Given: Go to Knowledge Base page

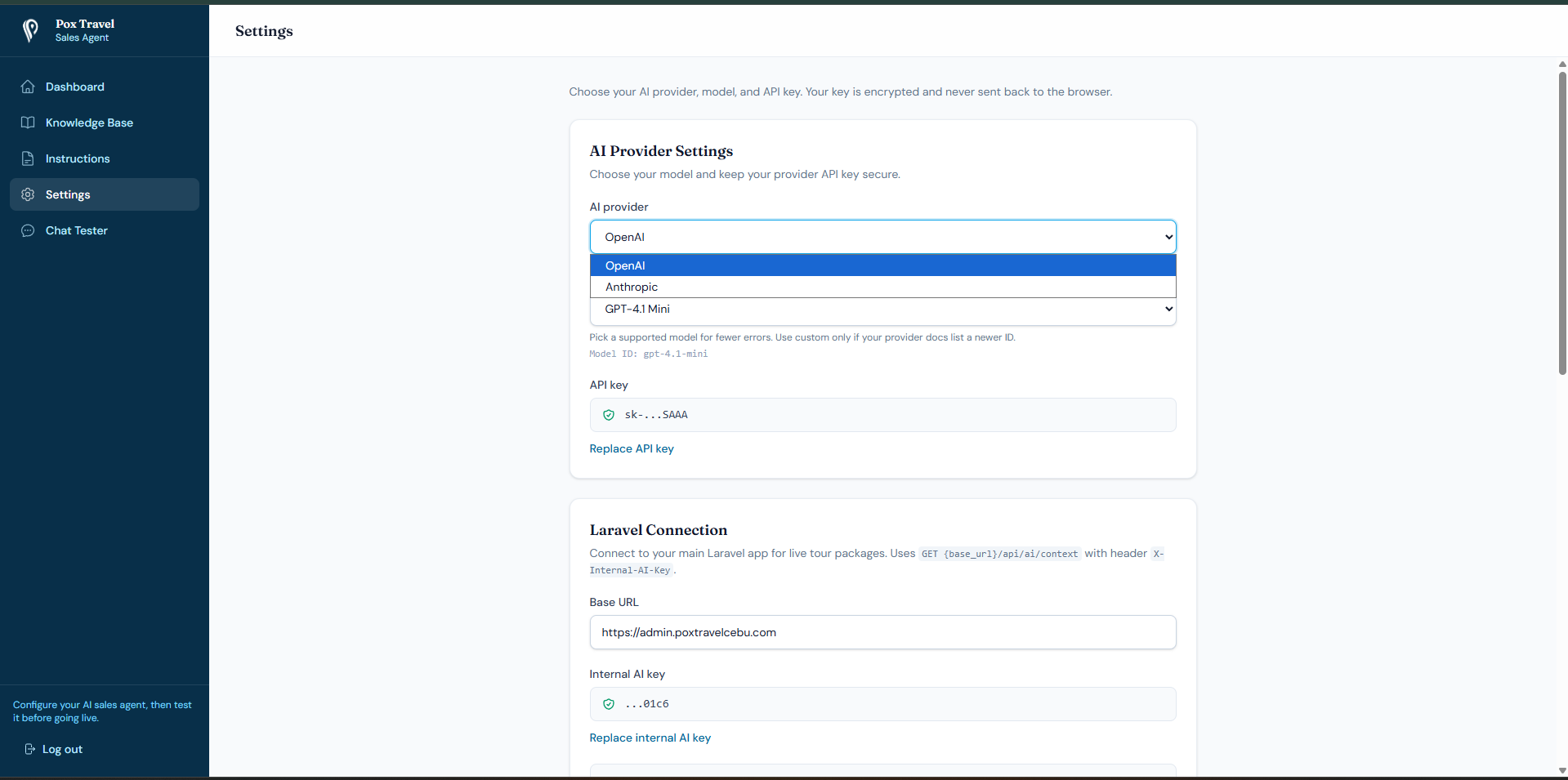Looking at the screenshot, I should click(105, 123).
